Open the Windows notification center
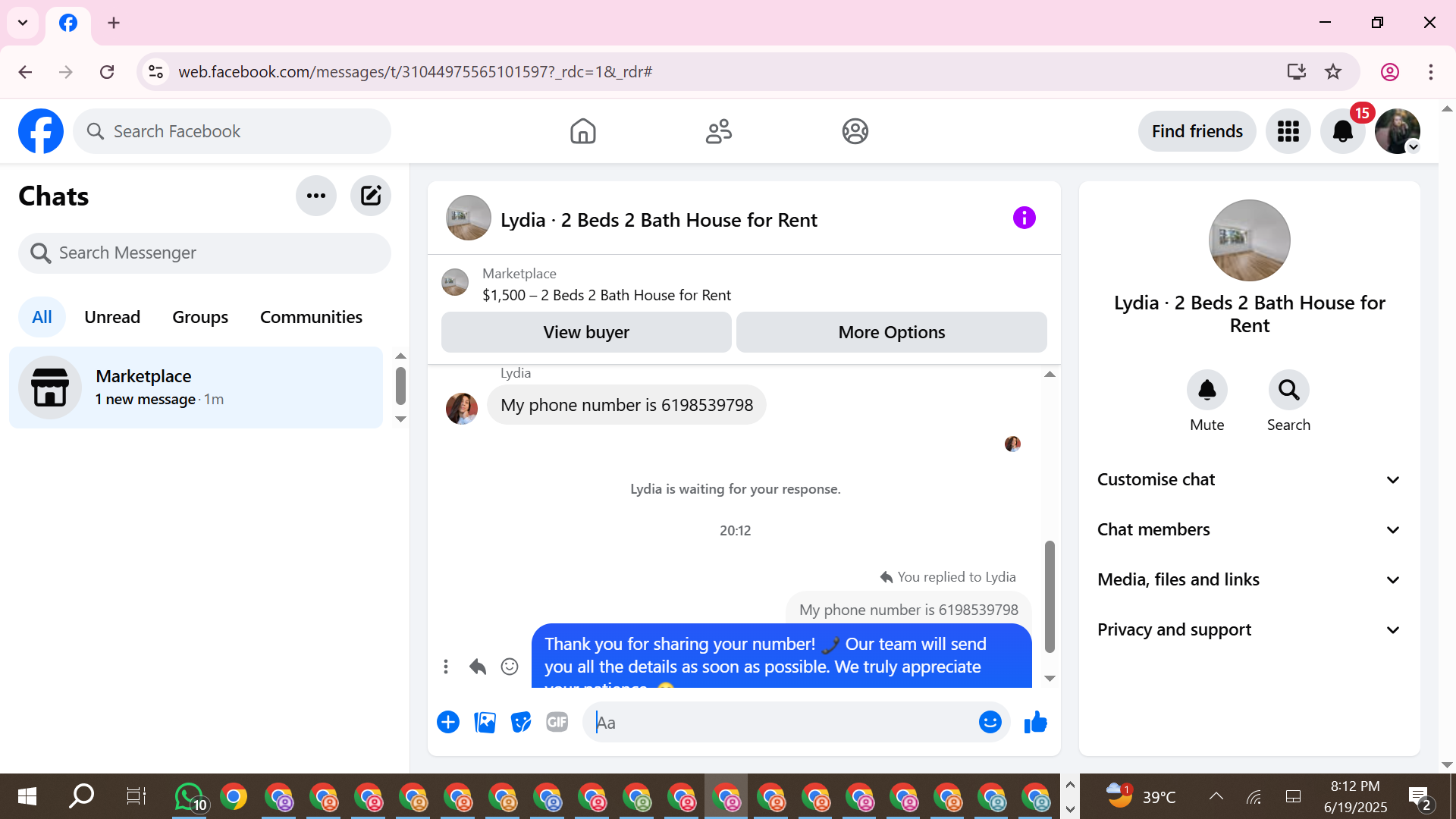This screenshot has width=1456, height=819. [x=1420, y=796]
